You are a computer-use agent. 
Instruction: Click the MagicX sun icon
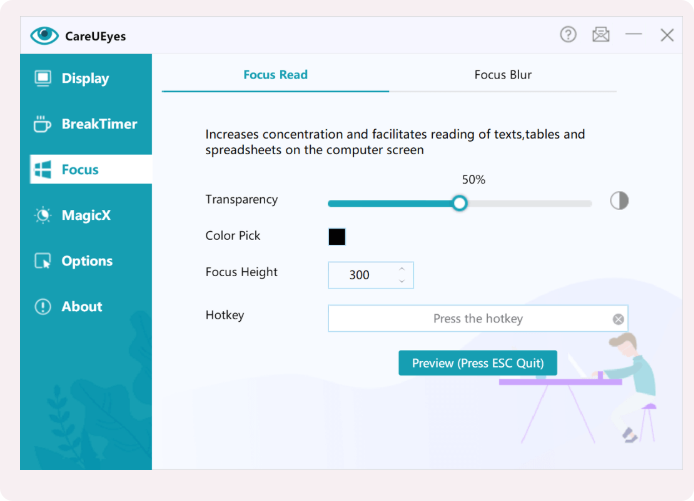point(43,215)
